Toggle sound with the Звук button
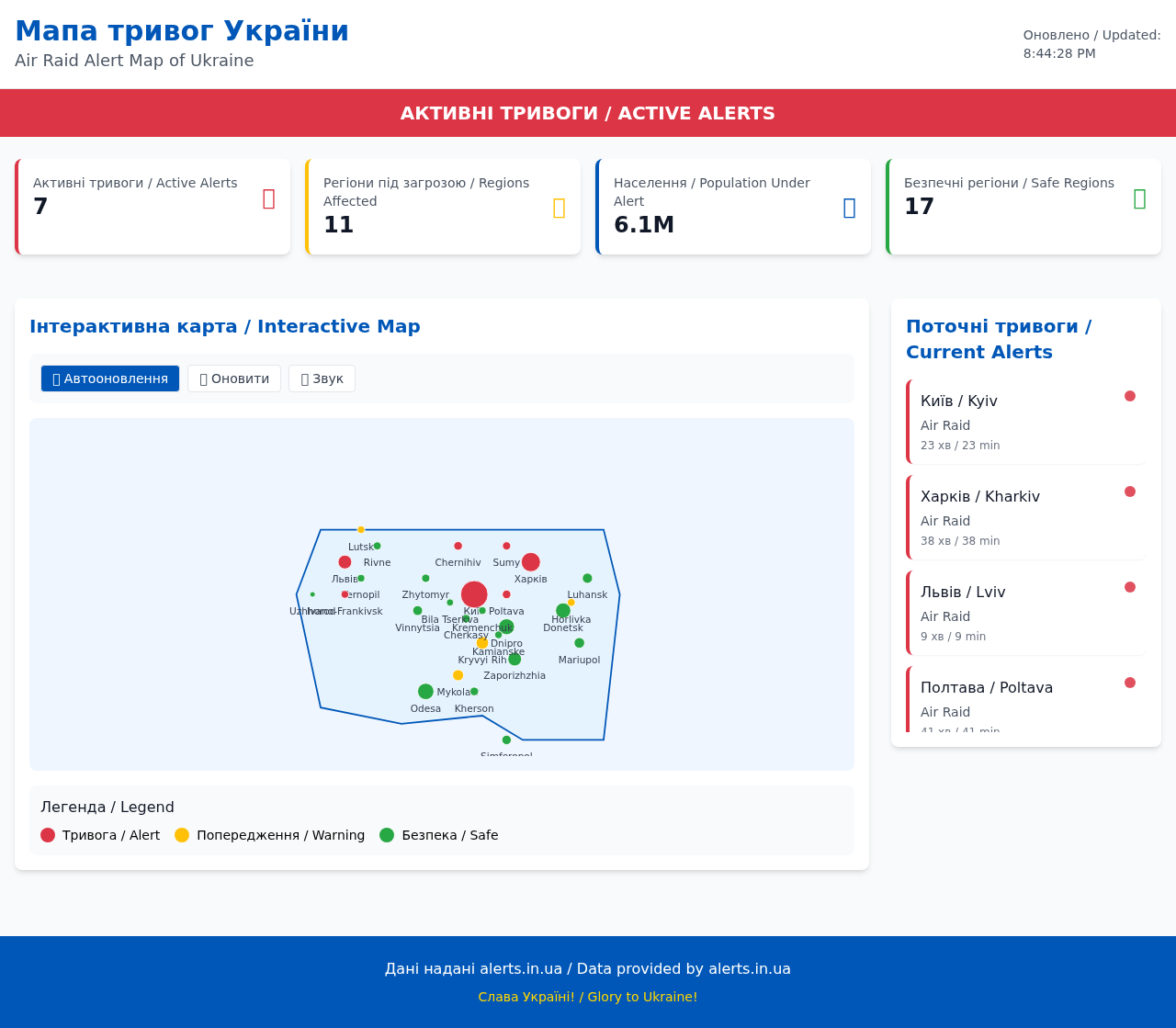 click(321, 378)
